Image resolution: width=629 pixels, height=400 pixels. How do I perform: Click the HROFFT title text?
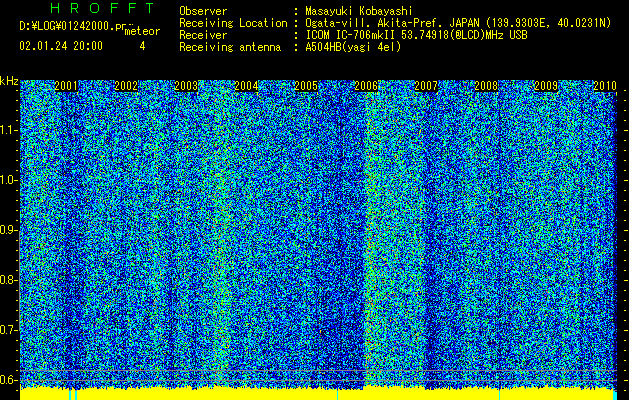click(x=102, y=8)
